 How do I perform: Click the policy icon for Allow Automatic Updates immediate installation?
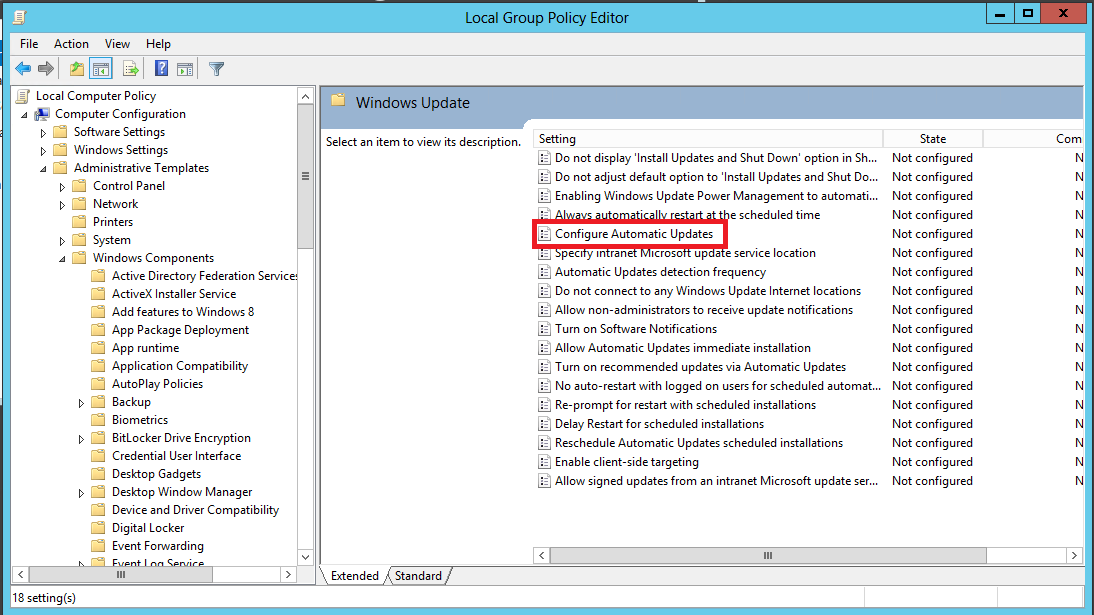coord(544,348)
